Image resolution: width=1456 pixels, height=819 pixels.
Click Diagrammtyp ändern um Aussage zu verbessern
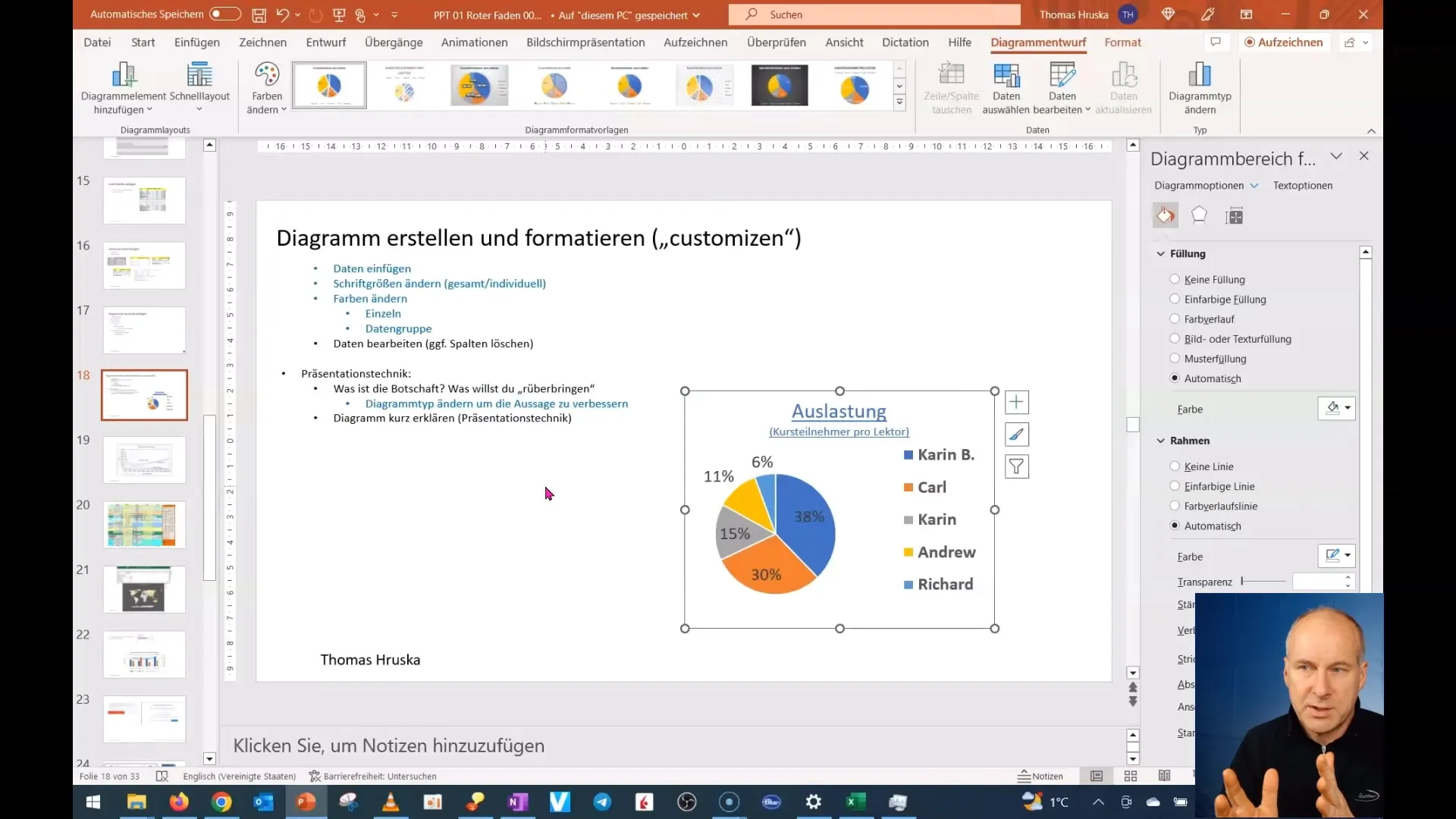coord(496,403)
